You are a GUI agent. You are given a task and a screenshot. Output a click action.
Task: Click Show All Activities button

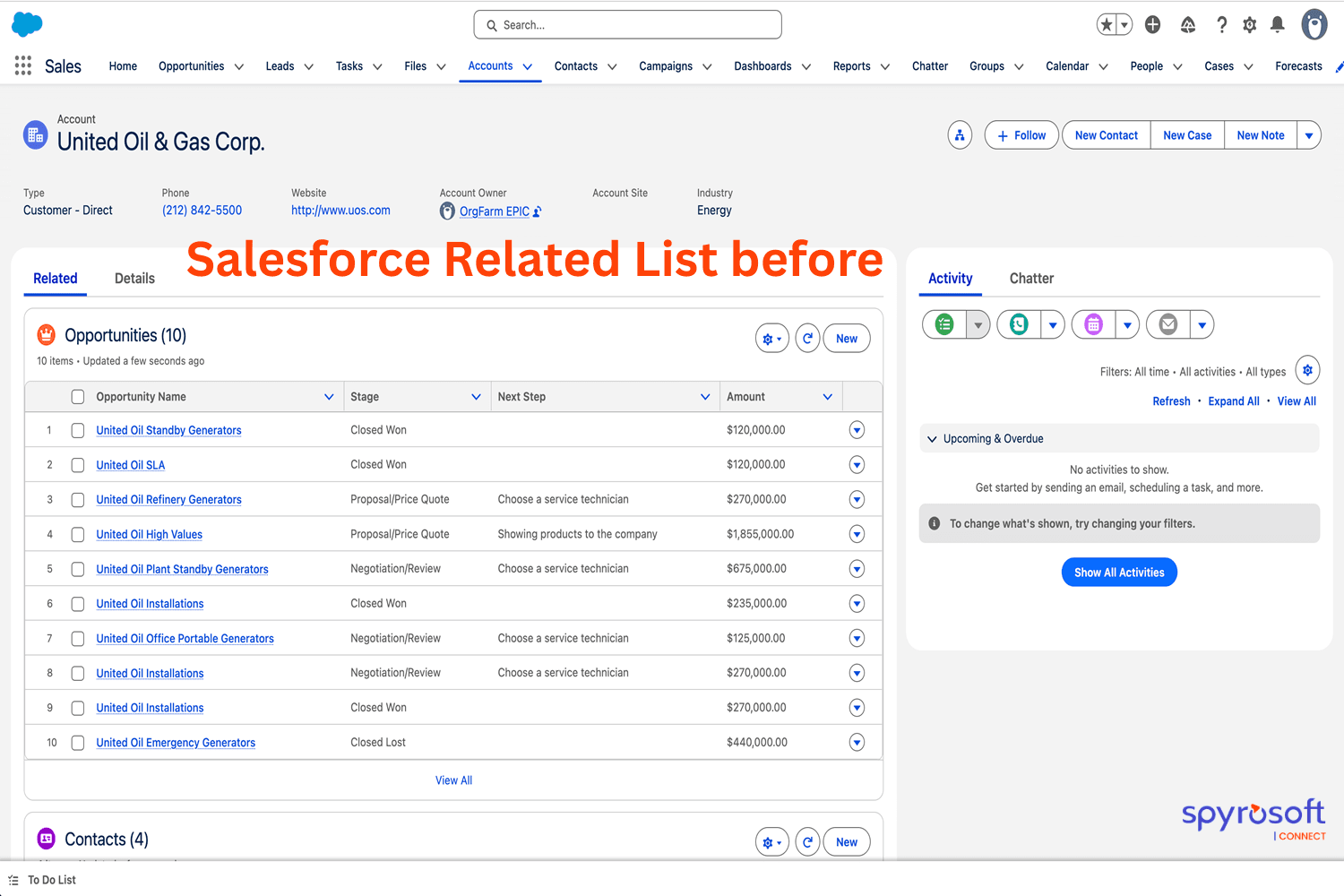(x=1119, y=573)
